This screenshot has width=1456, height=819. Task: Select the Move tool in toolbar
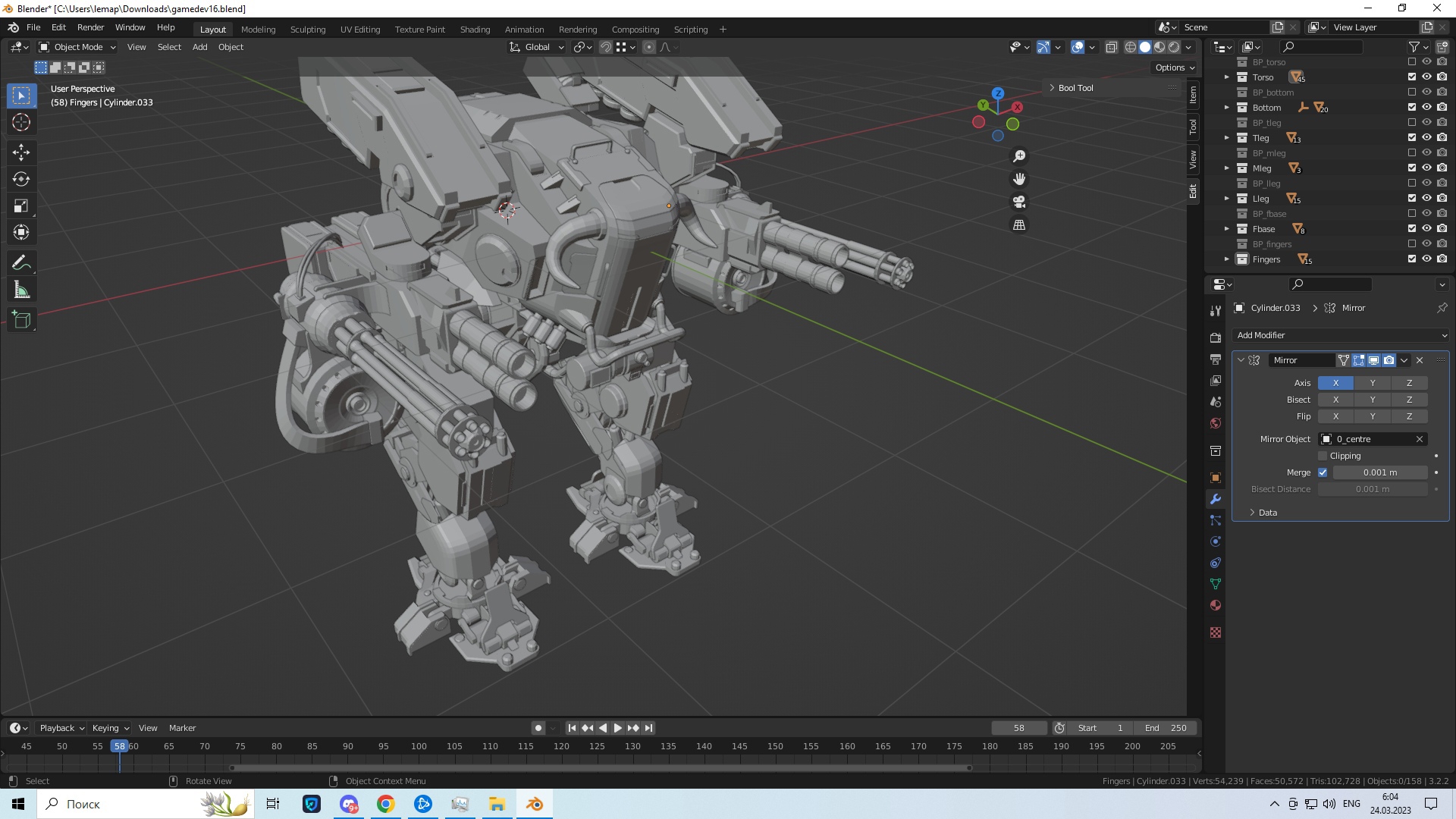pos(21,152)
